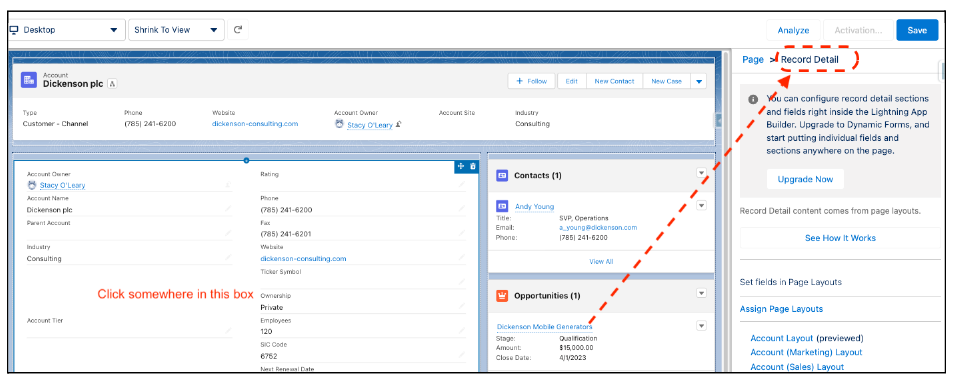This screenshot has width=954, height=383.
Task: Click Upgrade Now for Dynamic Forms
Action: [x=805, y=179]
